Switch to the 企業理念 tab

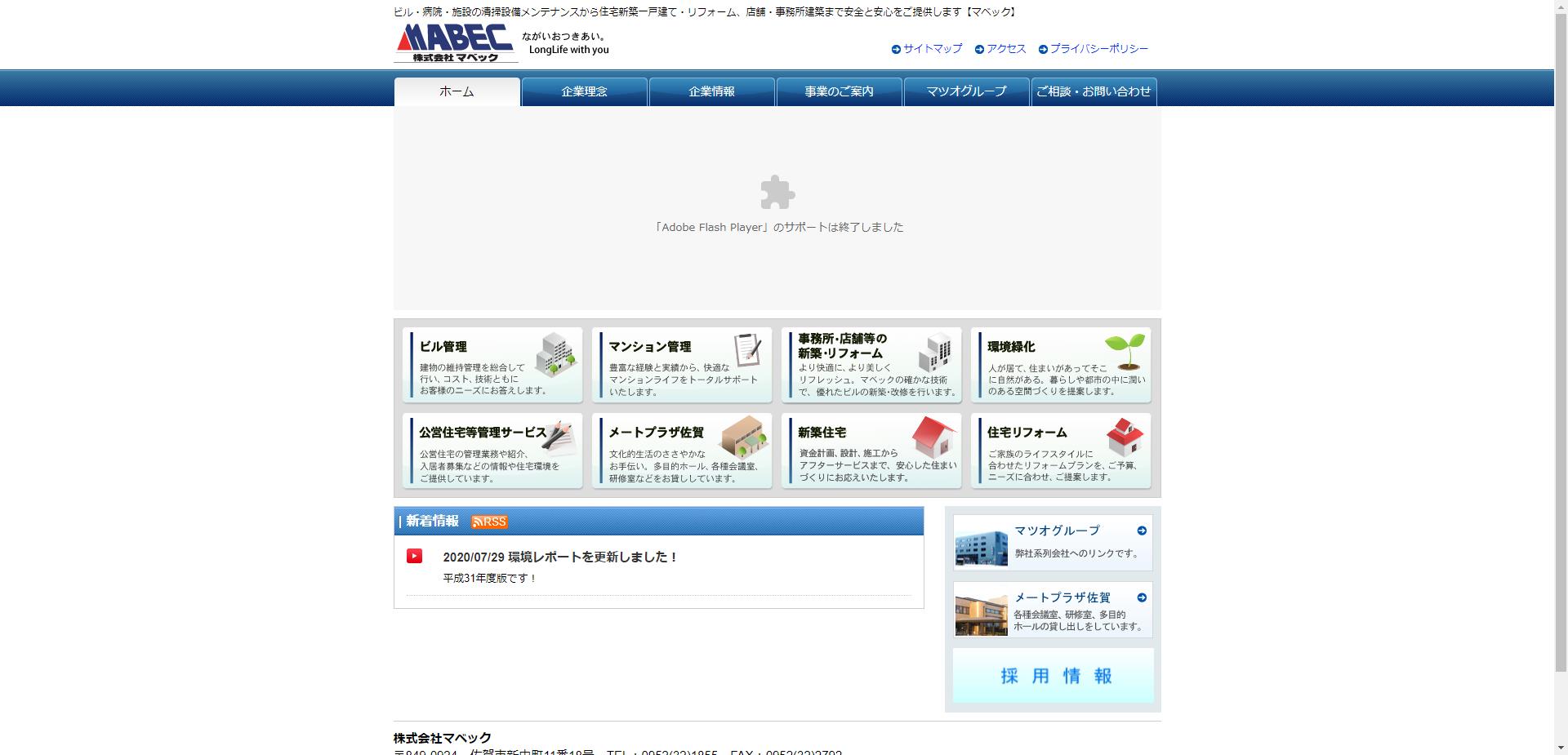point(584,91)
